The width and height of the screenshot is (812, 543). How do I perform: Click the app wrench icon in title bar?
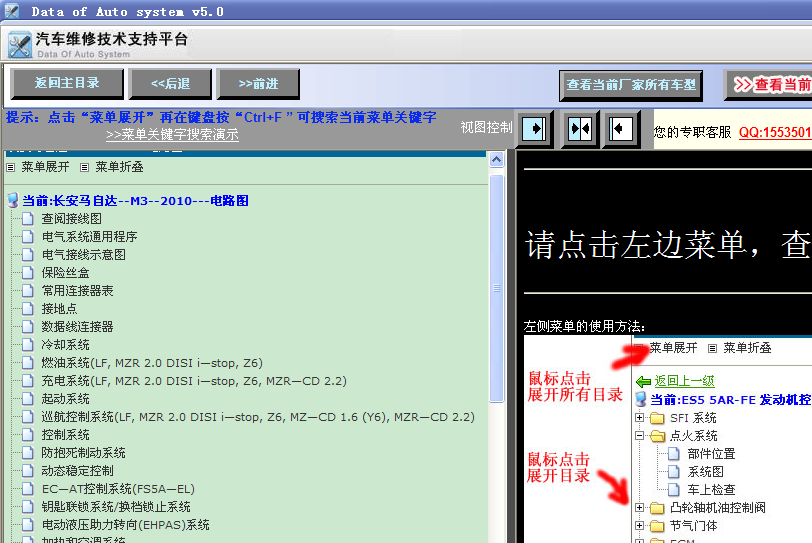coord(12,11)
